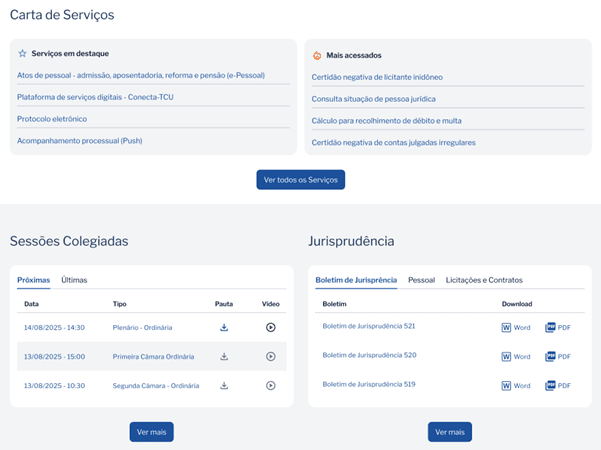Download Boletim de Jurisprudência 521 as Word

coord(516,327)
